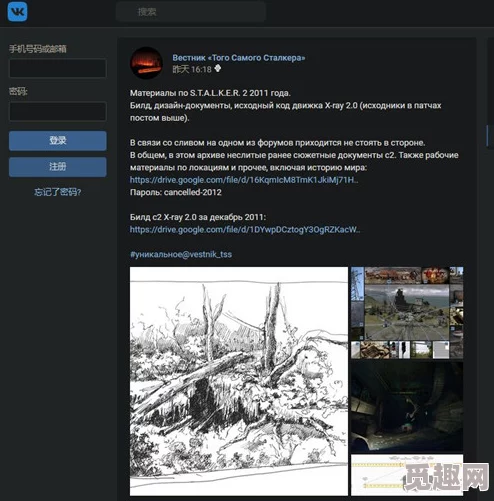Open Вестник «Того Самого Сталкера» group name link

tap(239, 58)
